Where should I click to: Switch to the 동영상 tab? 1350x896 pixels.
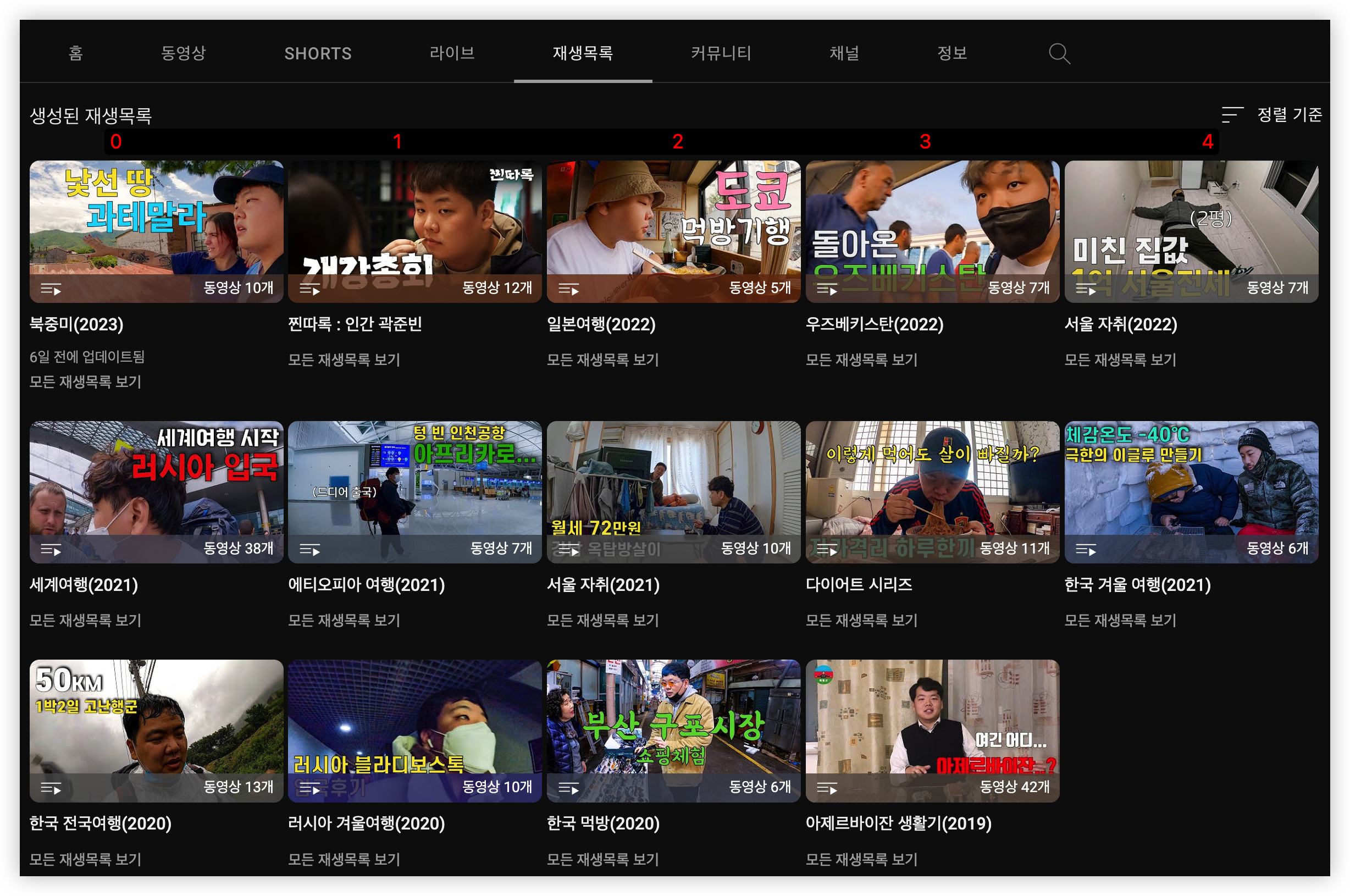(183, 53)
